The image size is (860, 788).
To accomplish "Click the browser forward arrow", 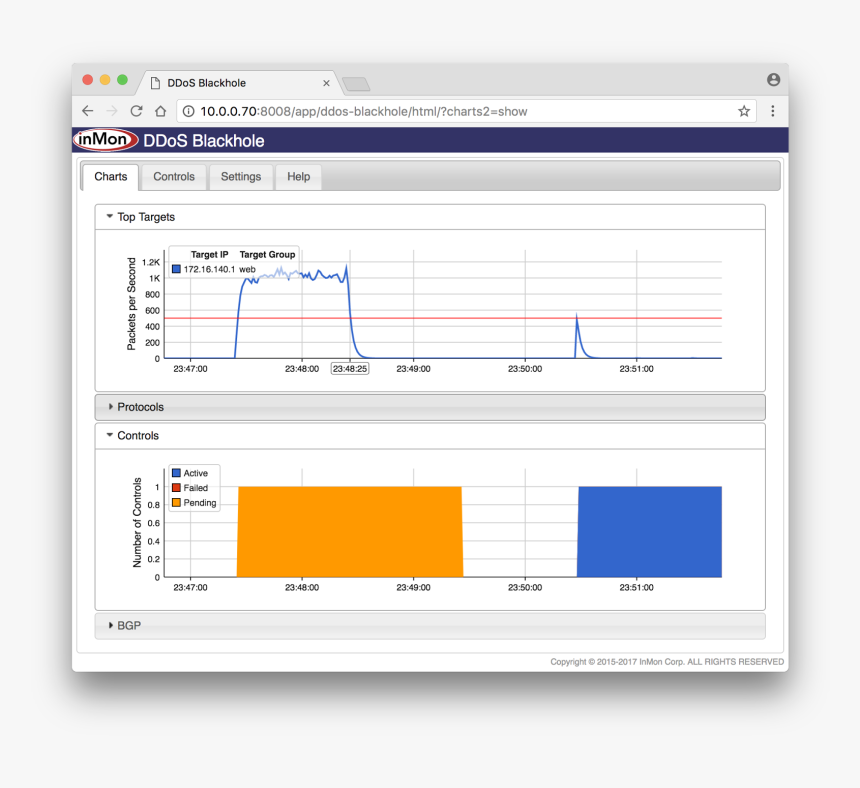I will [112, 111].
